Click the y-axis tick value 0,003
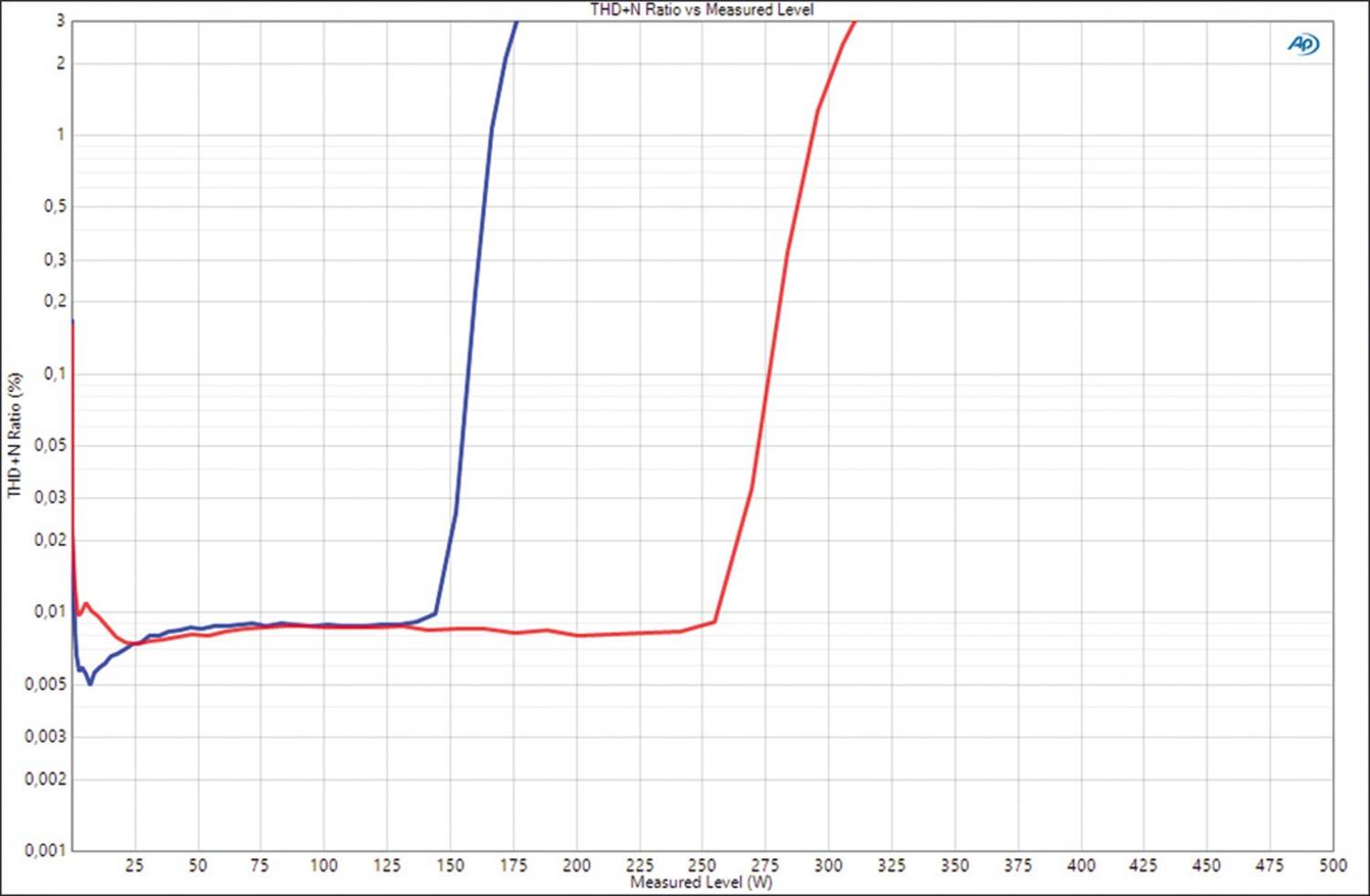The image size is (1370, 896). point(47,738)
